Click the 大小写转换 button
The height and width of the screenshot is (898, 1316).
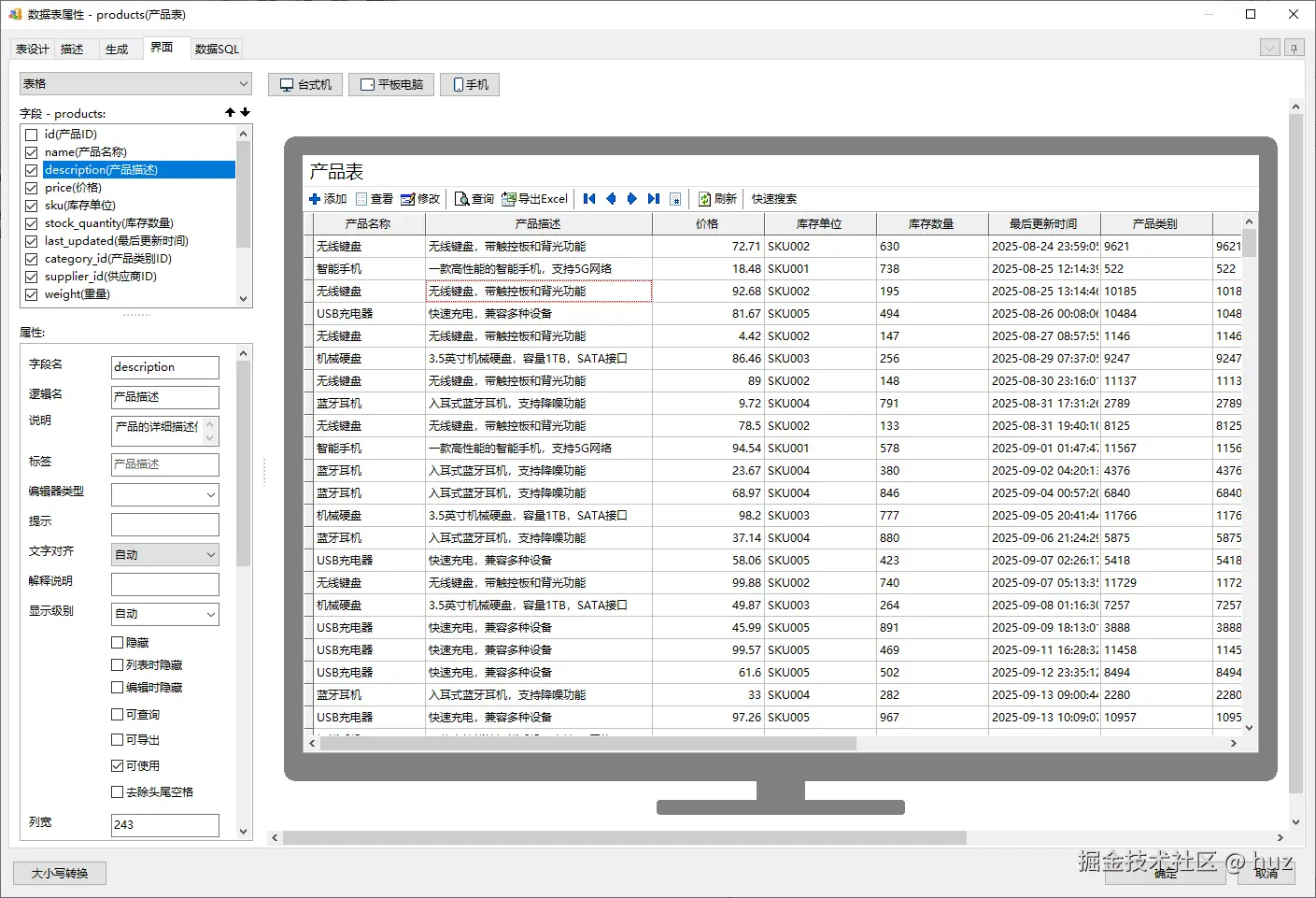(x=60, y=873)
